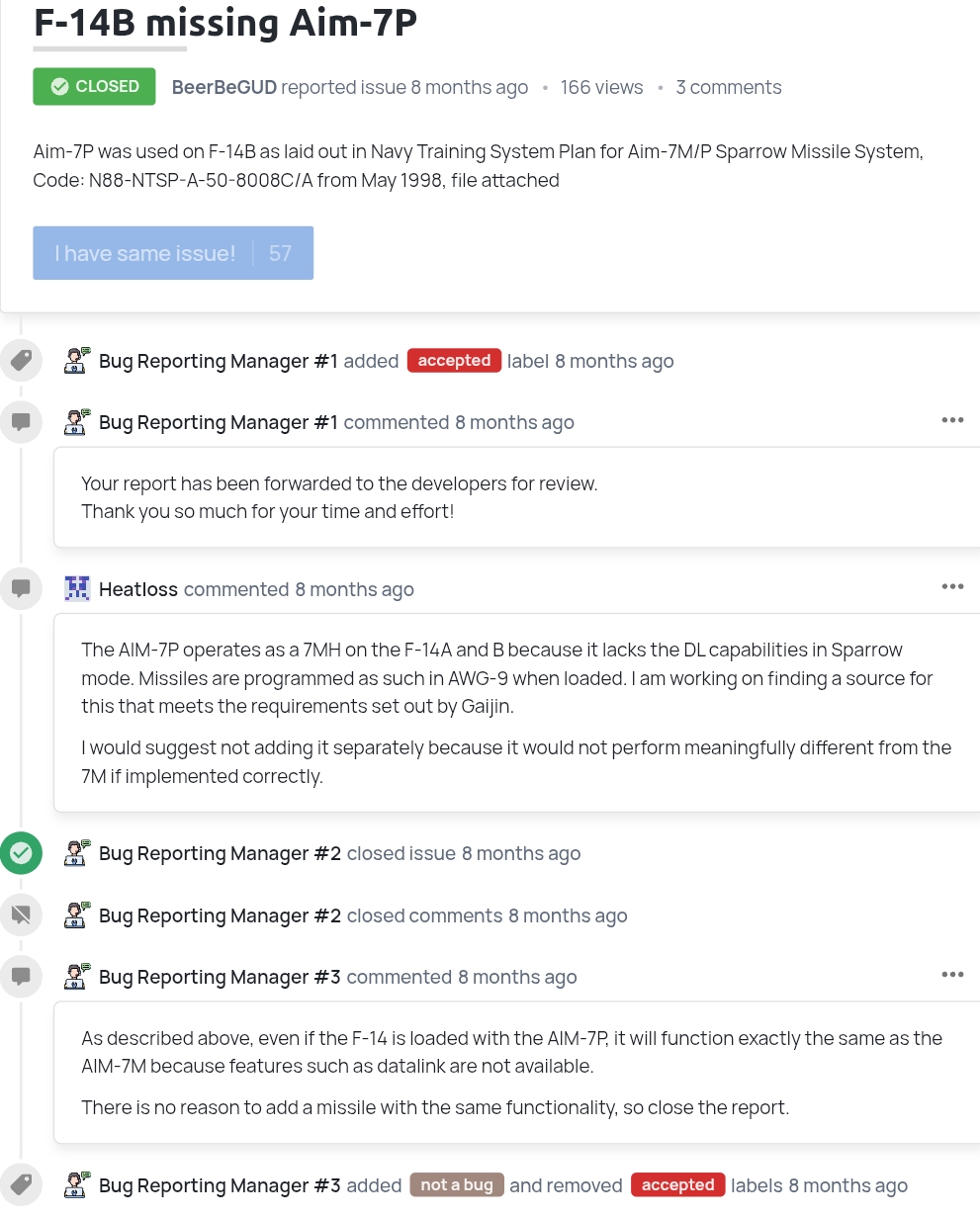Click the crossed-out closed comments icon

coord(21,915)
